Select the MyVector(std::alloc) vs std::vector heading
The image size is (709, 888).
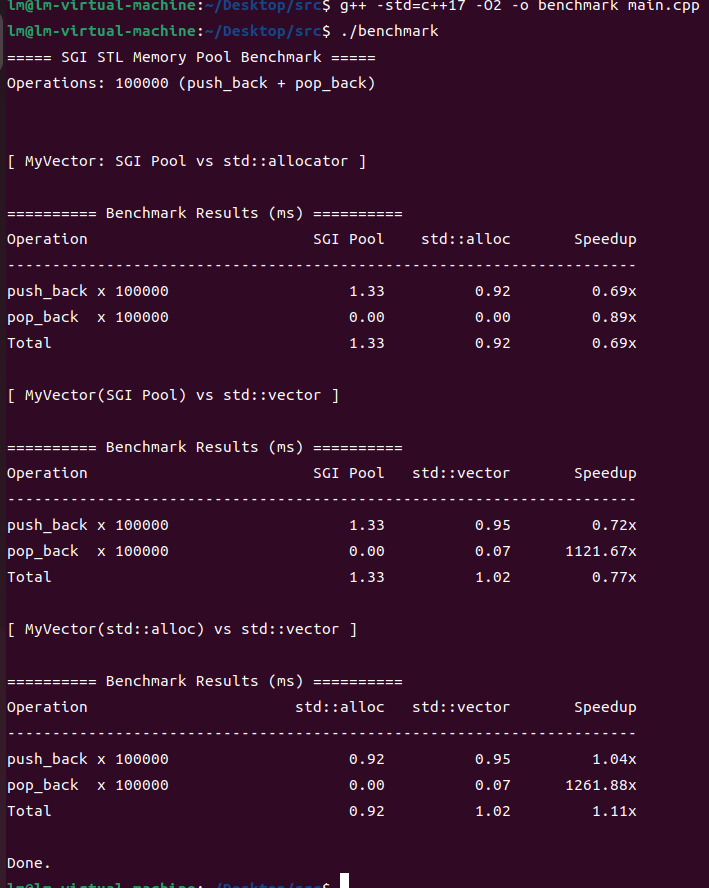[x=182, y=629]
